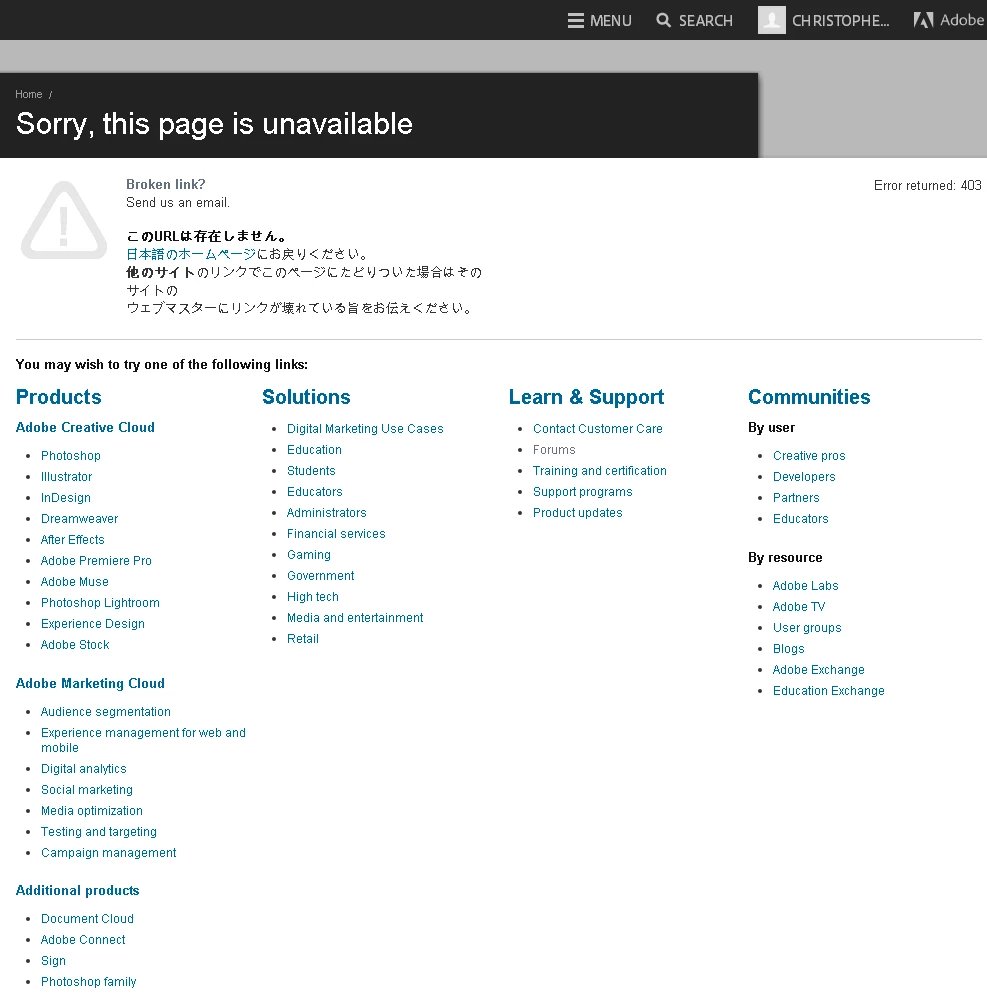Screen dimensions: 987x997
Task: Open the Social marketing link
Action: tap(86, 790)
